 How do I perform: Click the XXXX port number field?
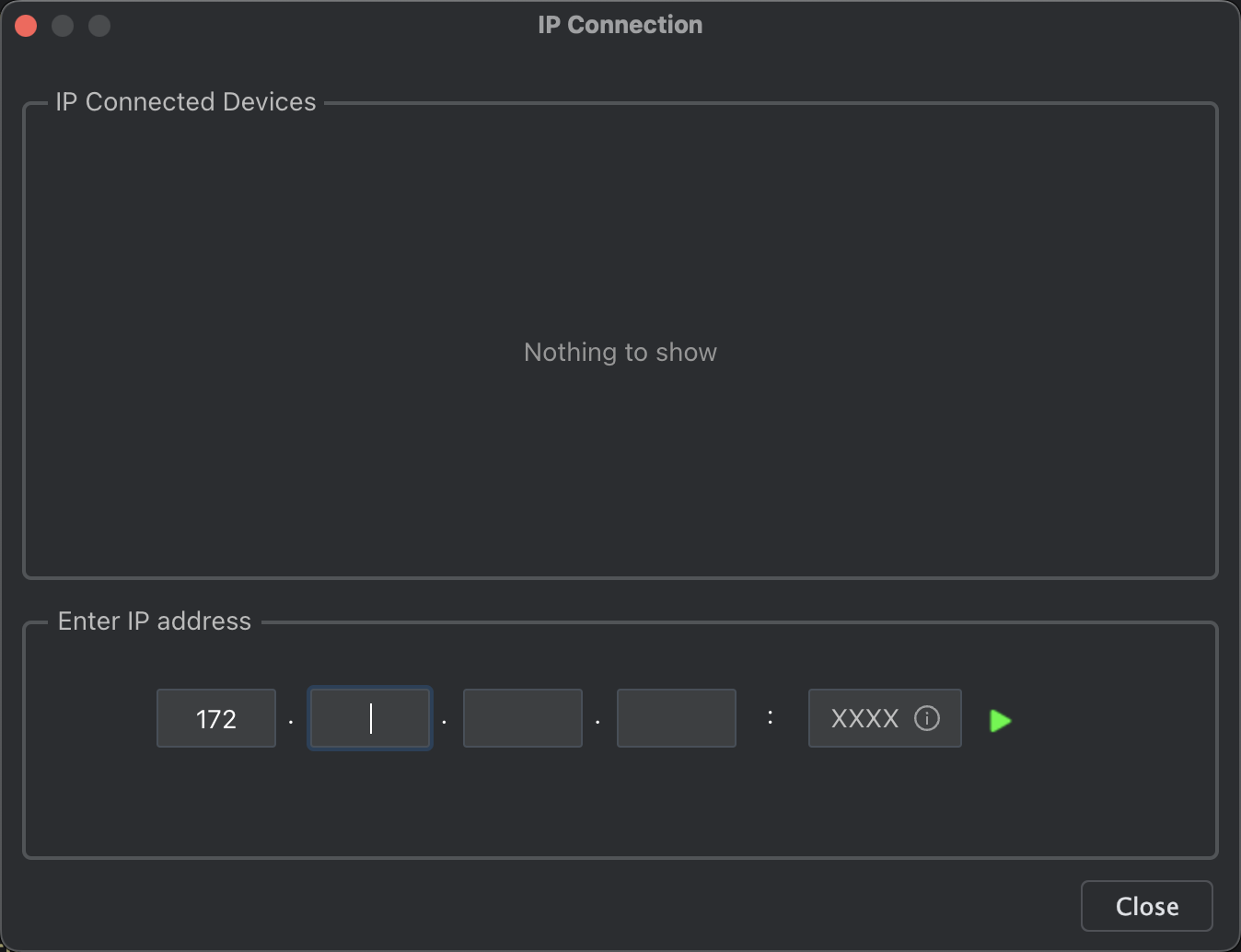coord(864,718)
